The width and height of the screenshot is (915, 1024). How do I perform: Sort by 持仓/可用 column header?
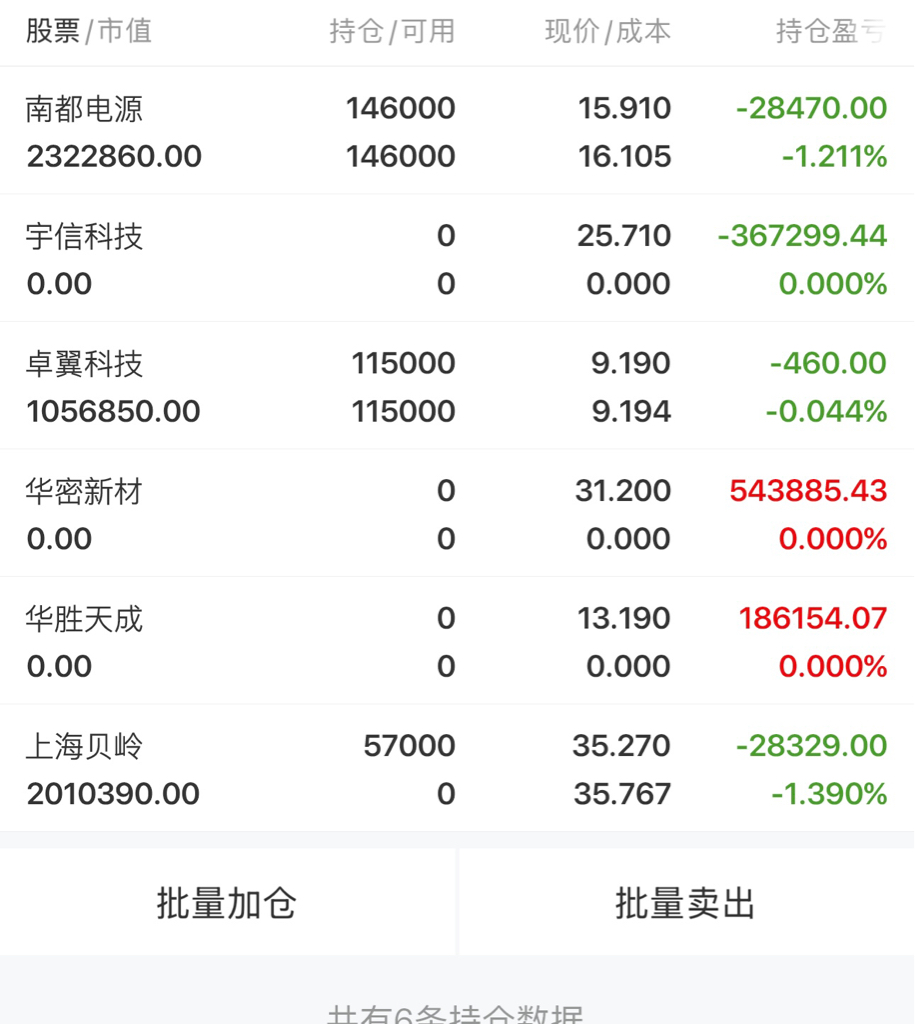point(392,31)
